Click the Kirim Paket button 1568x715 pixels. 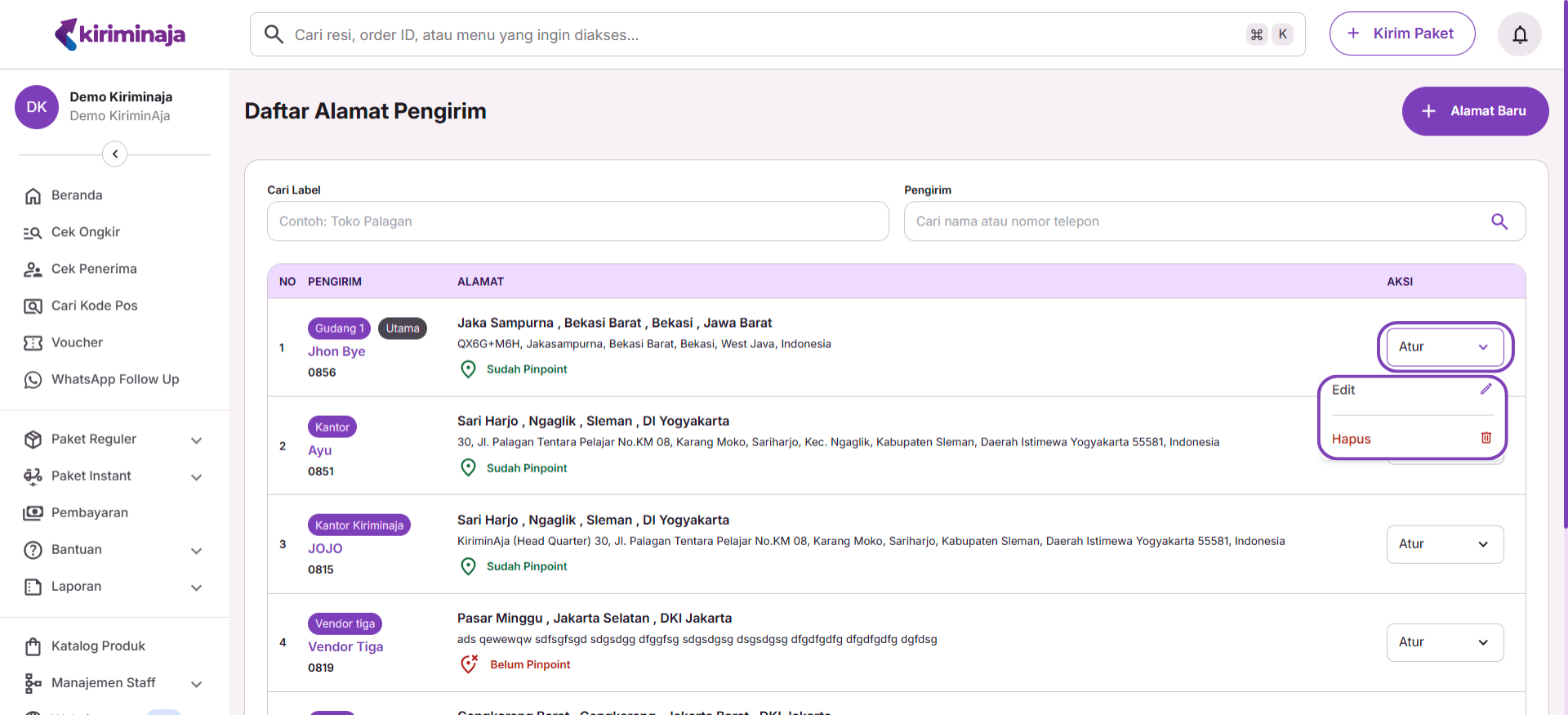pyautogui.click(x=1401, y=34)
